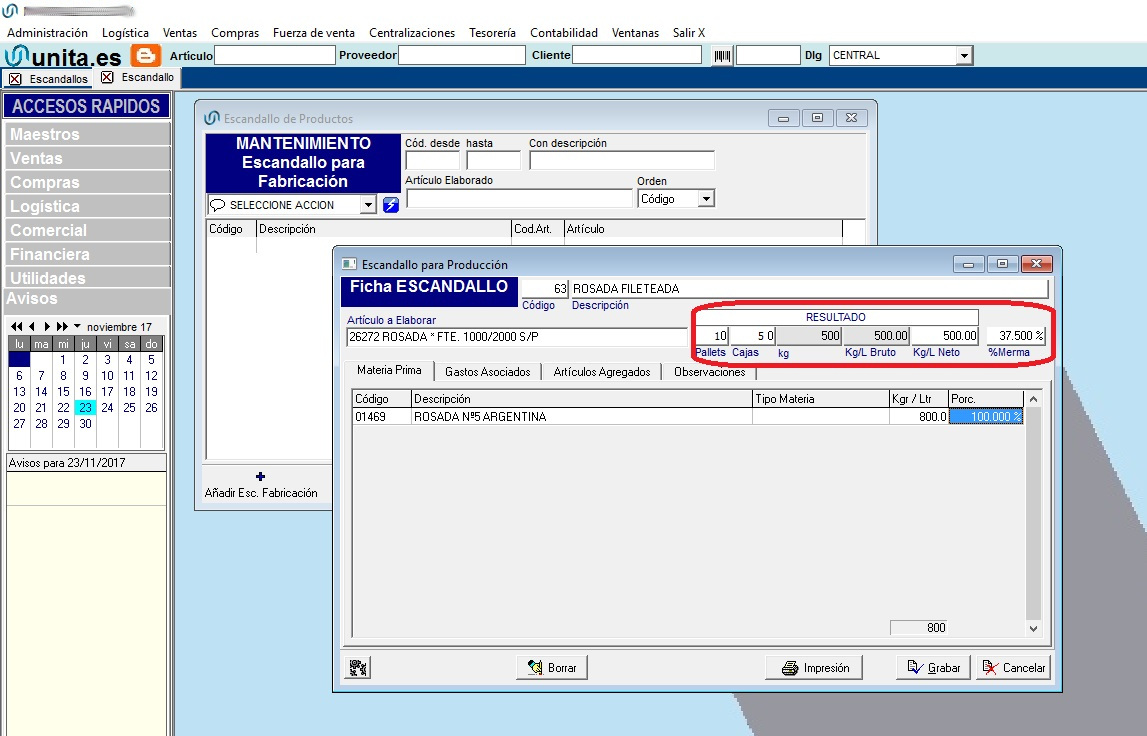Click the Borrar button
The height and width of the screenshot is (736, 1147).
pyautogui.click(x=552, y=667)
